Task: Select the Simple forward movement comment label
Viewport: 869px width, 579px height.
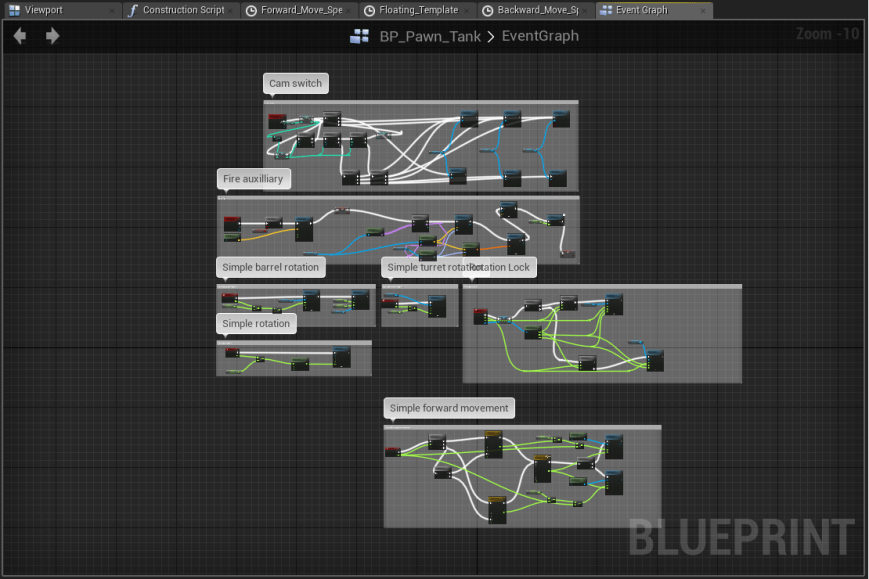Action: point(449,408)
